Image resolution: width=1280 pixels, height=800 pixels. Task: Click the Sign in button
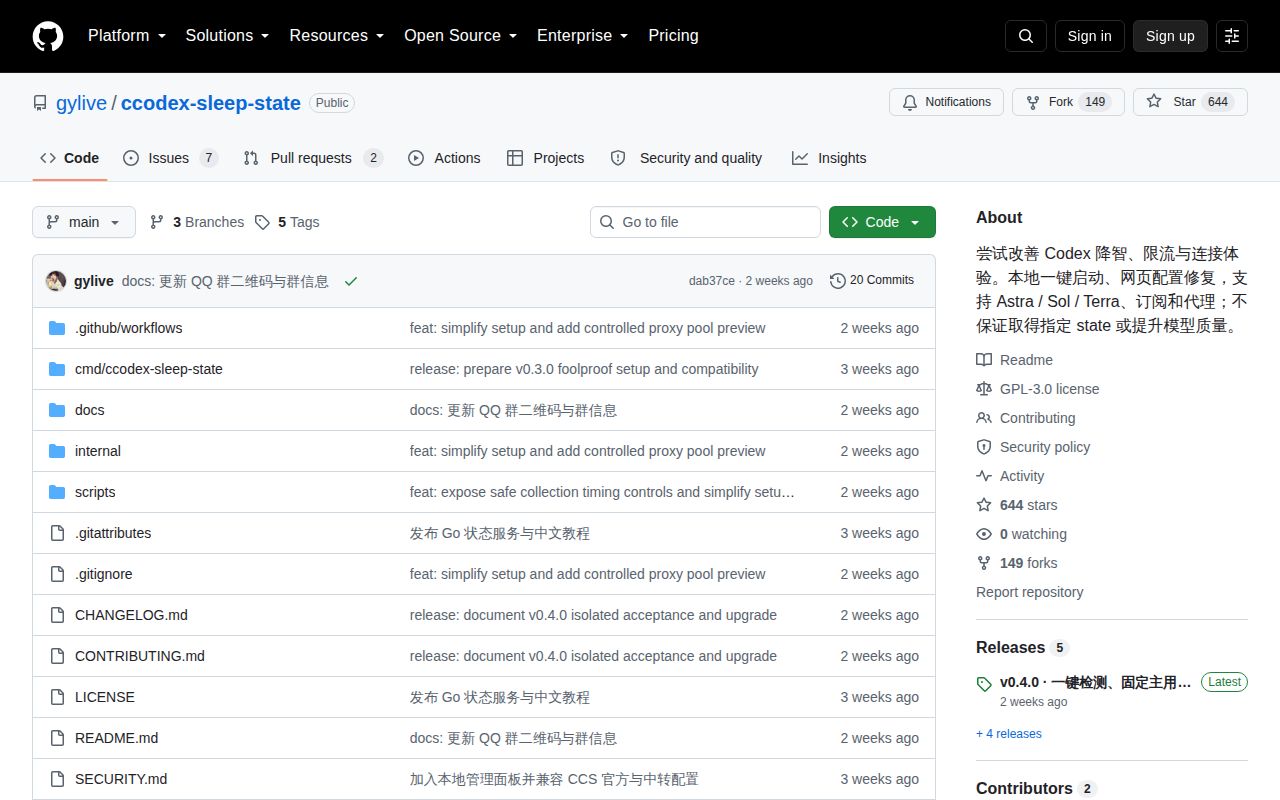coord(1089,36)
